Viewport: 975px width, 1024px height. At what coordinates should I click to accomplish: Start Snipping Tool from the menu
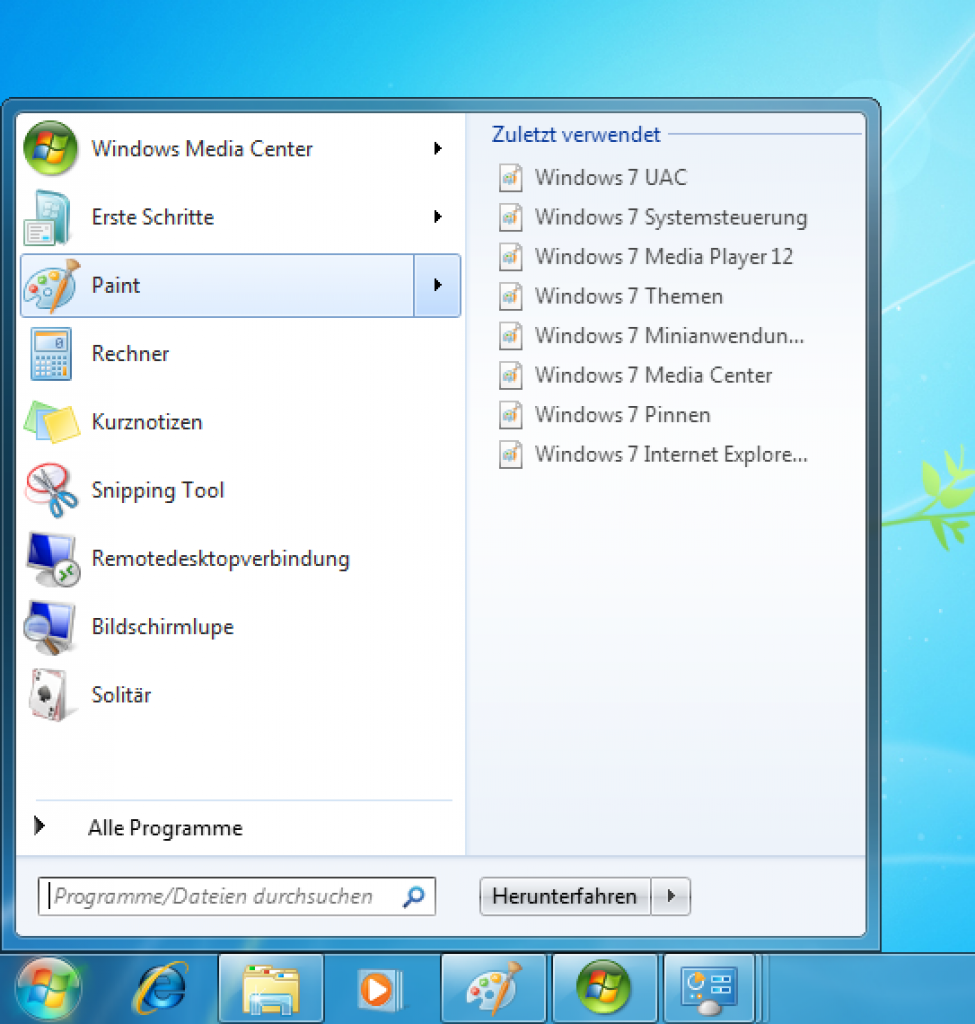(241, 490)
